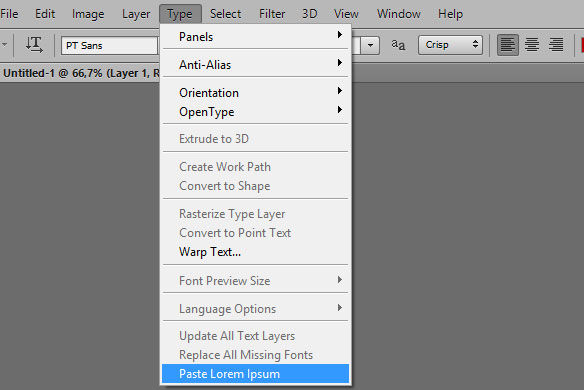The height and width of the screenshot is (390, 584).
Task: Choose Rasterize Type Layer
Action: pos(256,213)
